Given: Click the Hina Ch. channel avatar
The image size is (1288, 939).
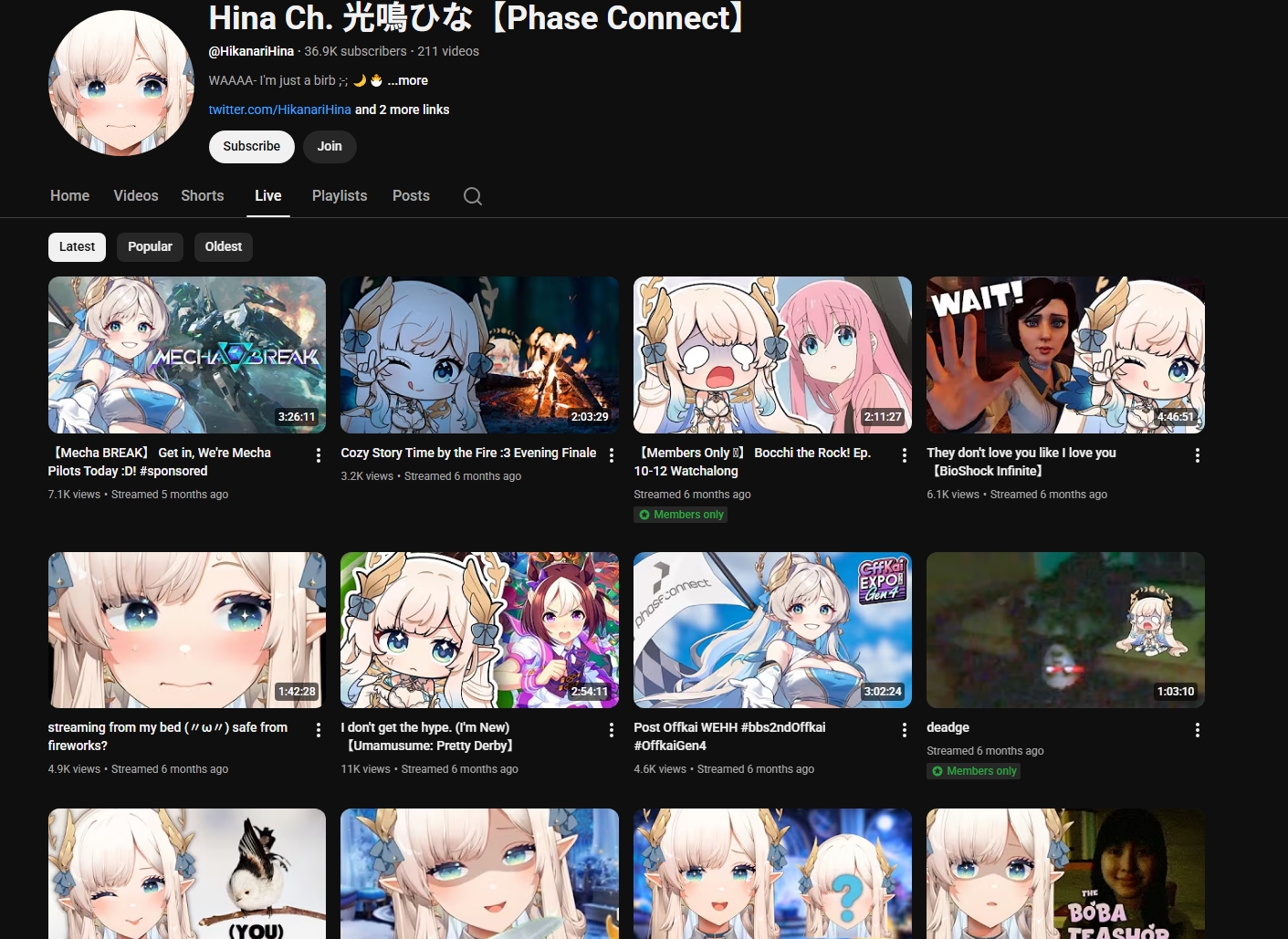Looking at the screenshot, I should 121,83.
